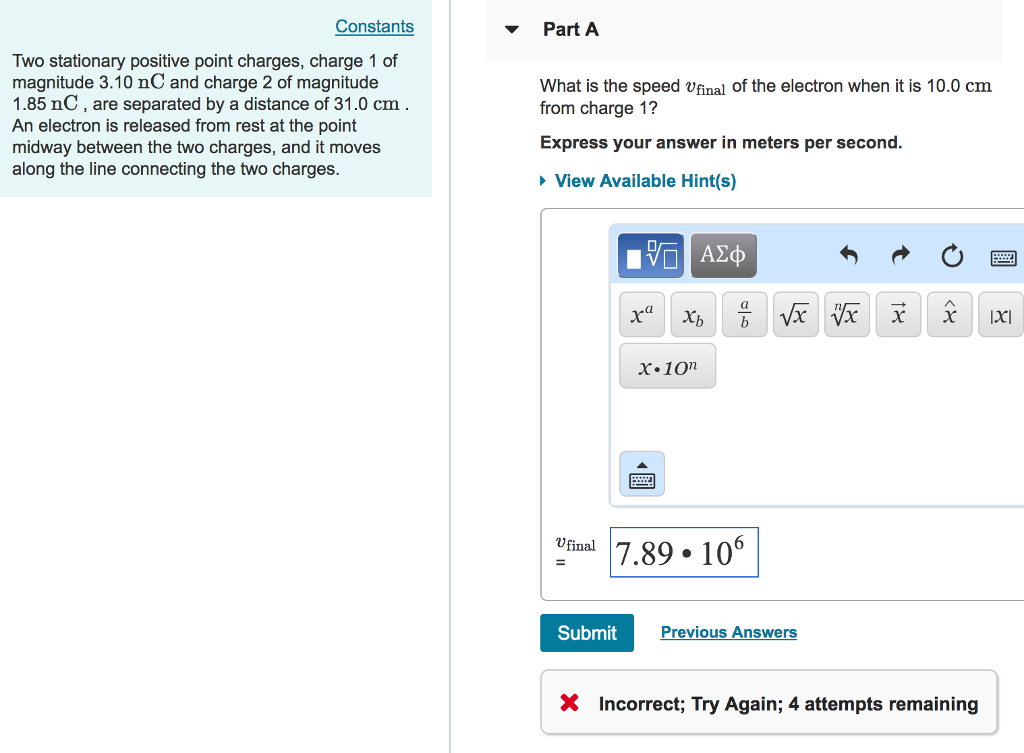Image resolution: width=1024 pixels, height=753 pixels.
Task: Insert an nth root expression
Action: [x=846, y=313]
